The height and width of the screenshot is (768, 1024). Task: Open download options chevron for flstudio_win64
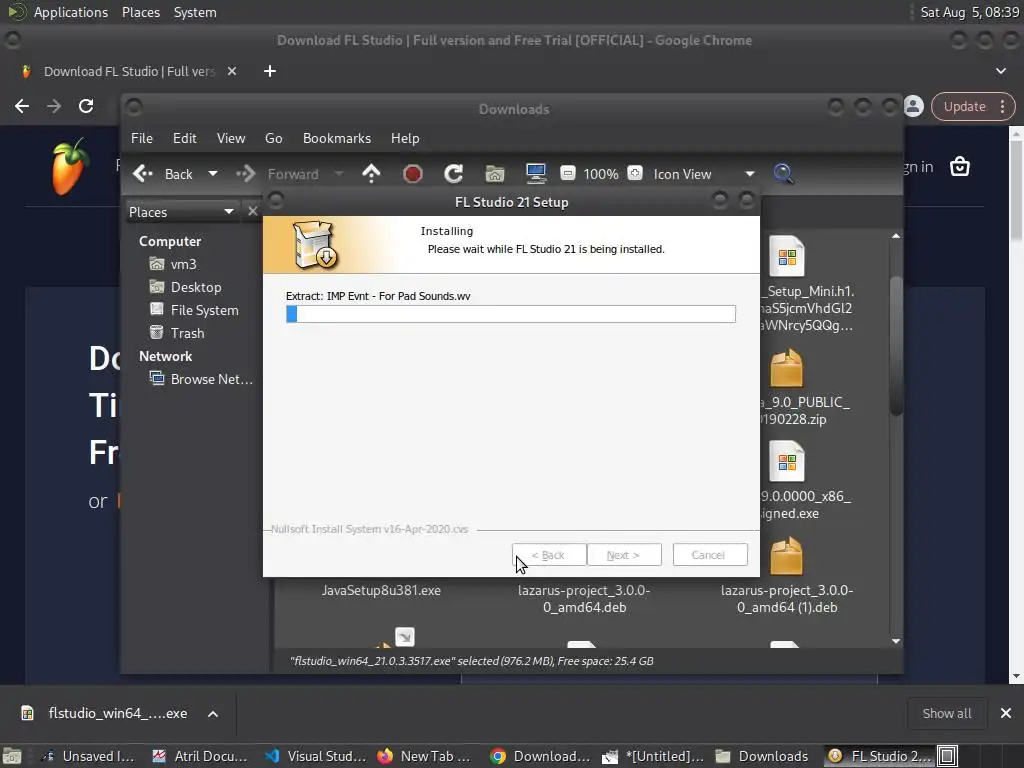[213, 714]
